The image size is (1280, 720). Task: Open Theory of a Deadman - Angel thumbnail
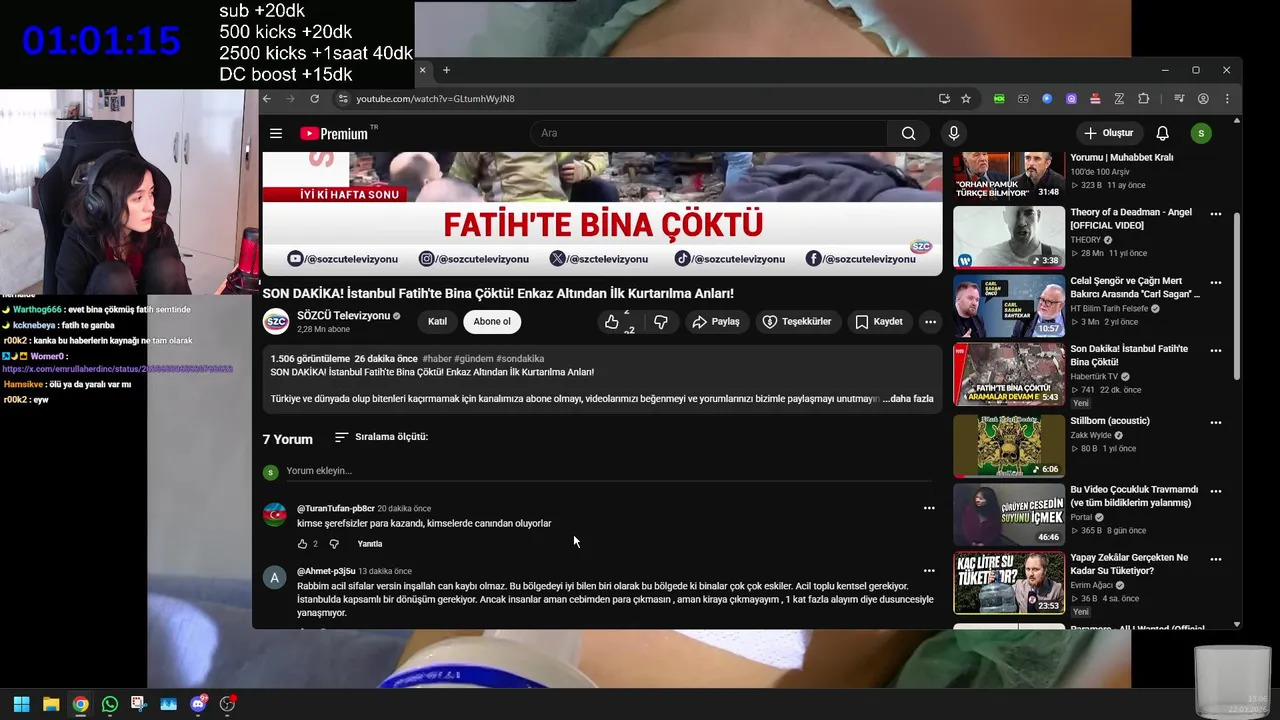(x=1009, y=237)
